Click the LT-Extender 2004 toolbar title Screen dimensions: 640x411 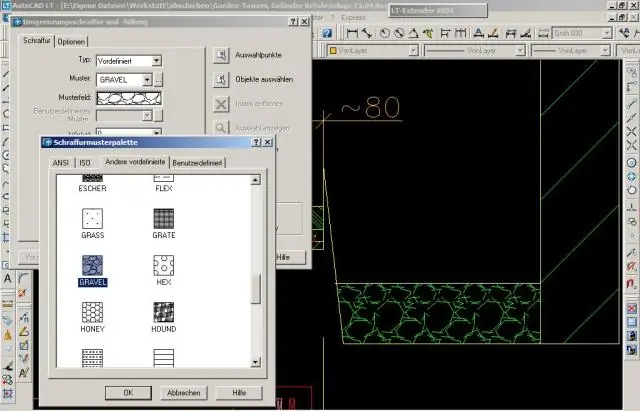coord(438,11)
